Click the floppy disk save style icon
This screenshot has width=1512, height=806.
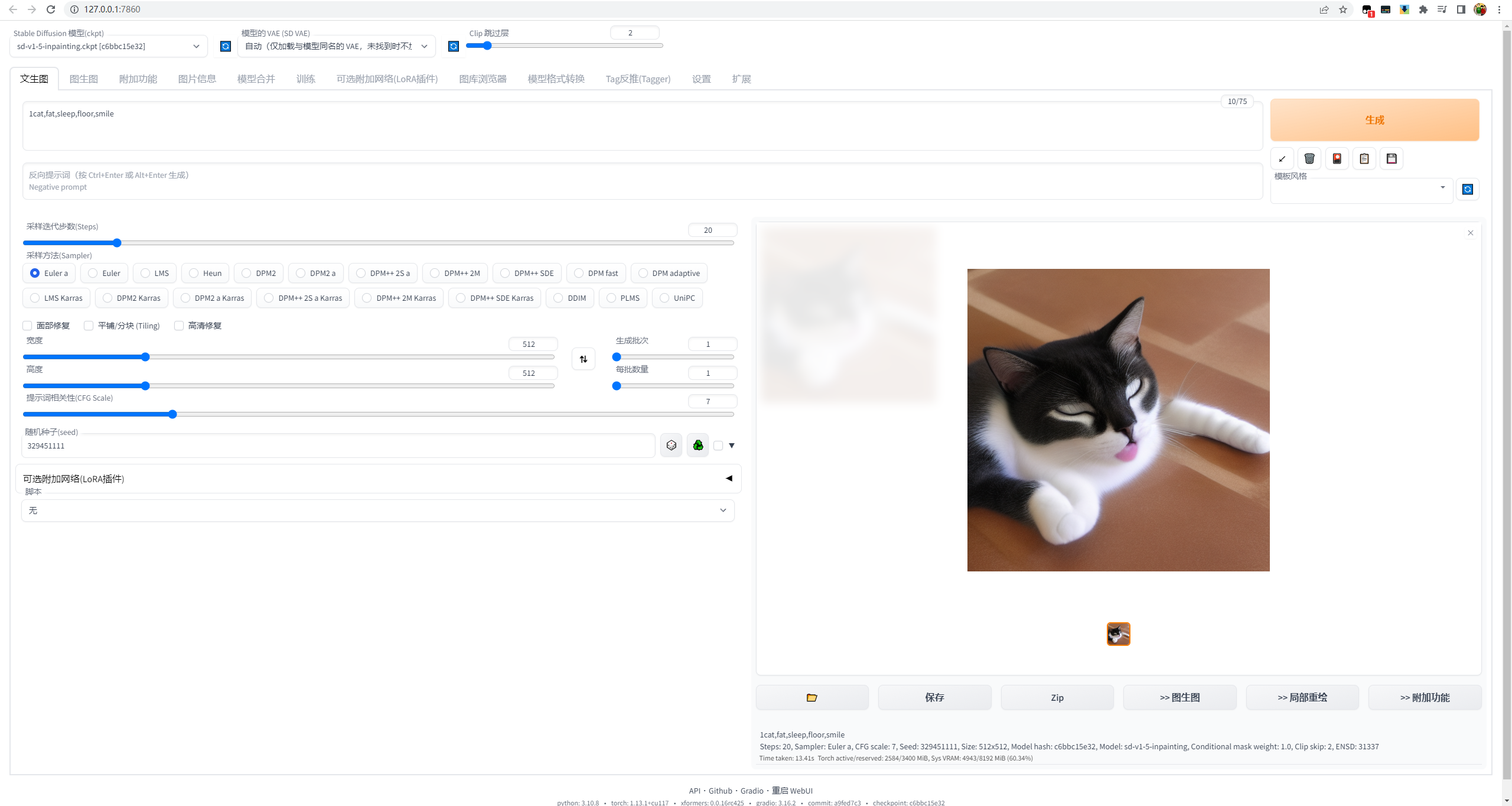[1392, 158]
